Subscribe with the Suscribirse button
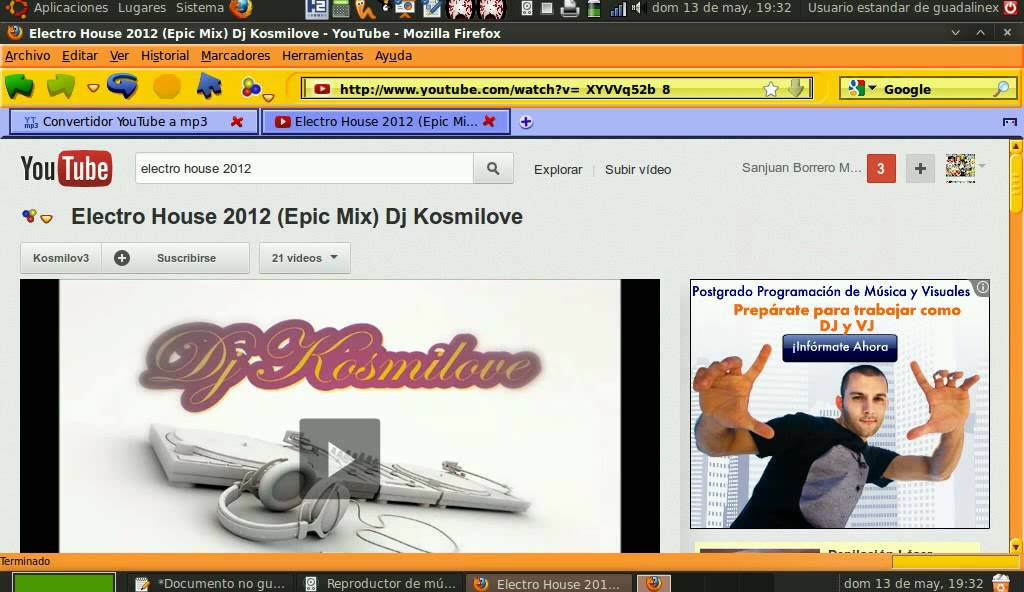 176,258
